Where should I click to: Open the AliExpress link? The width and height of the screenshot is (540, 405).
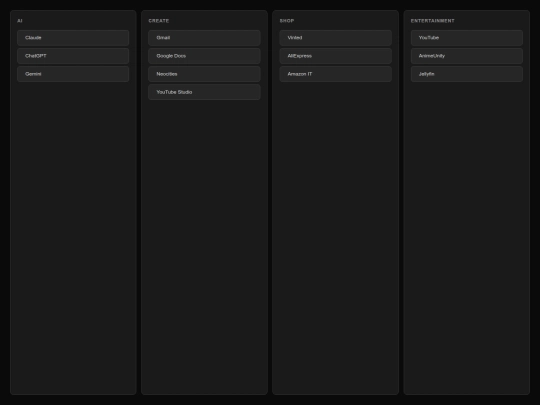click(335, 56)
